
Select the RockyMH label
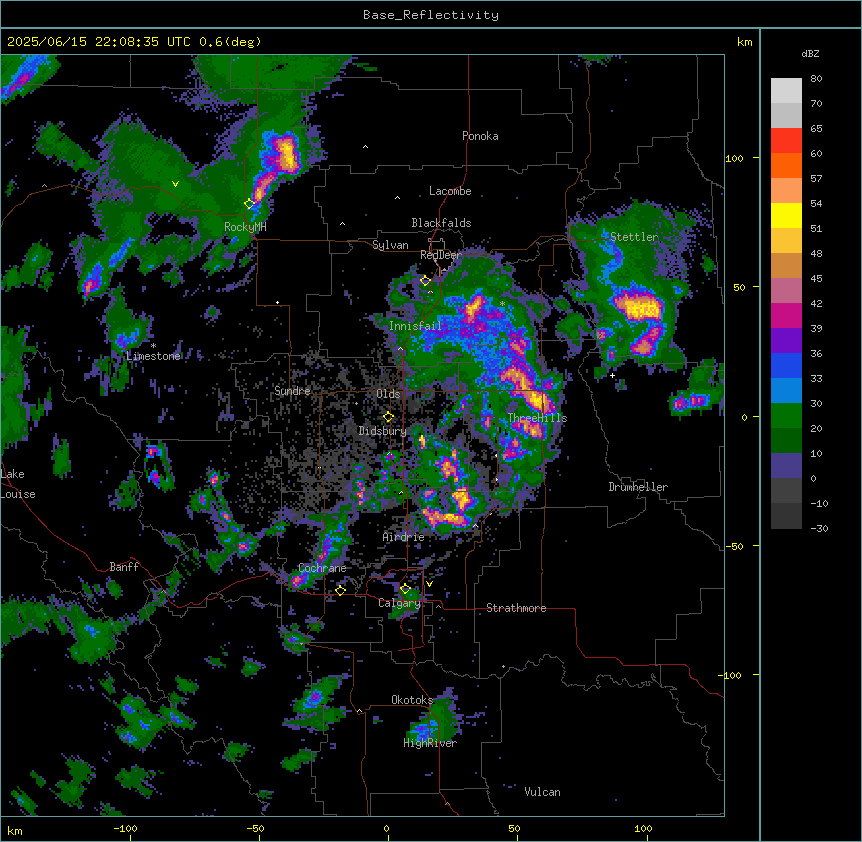tap(245, 226)
